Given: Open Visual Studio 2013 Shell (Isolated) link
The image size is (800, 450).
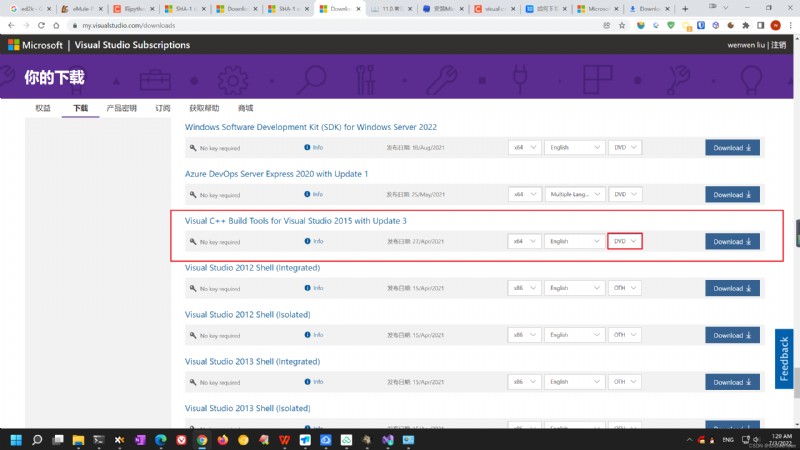Looking at the screenshot, I should [247, 408].
